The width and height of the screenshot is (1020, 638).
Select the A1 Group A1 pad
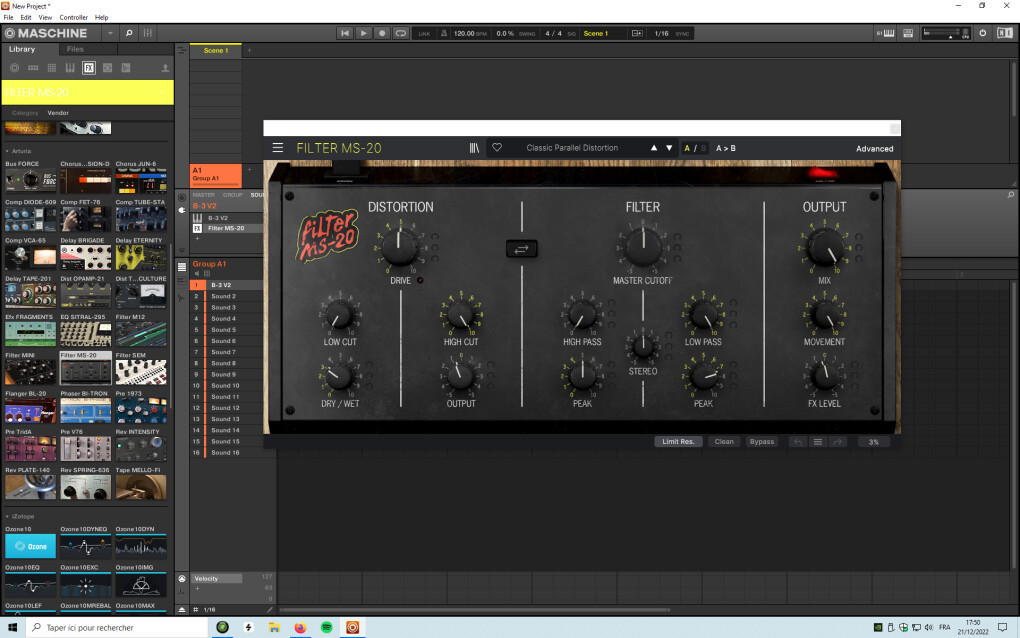(216, 174)
